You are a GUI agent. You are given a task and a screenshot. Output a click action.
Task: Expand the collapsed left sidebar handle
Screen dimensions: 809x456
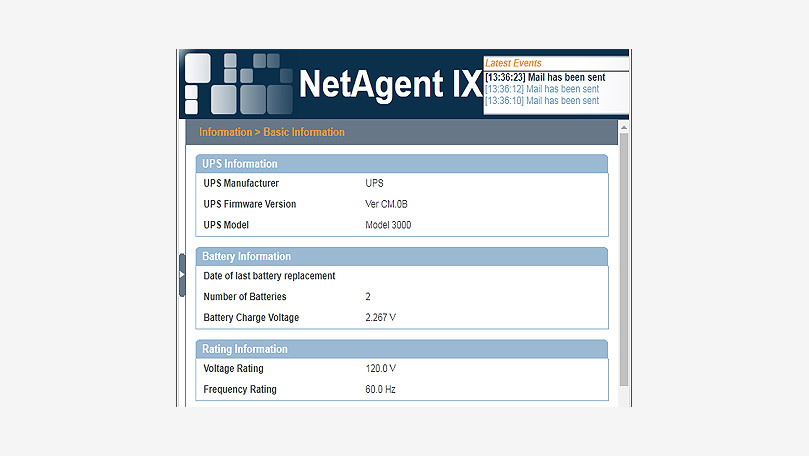click(182, 274)
